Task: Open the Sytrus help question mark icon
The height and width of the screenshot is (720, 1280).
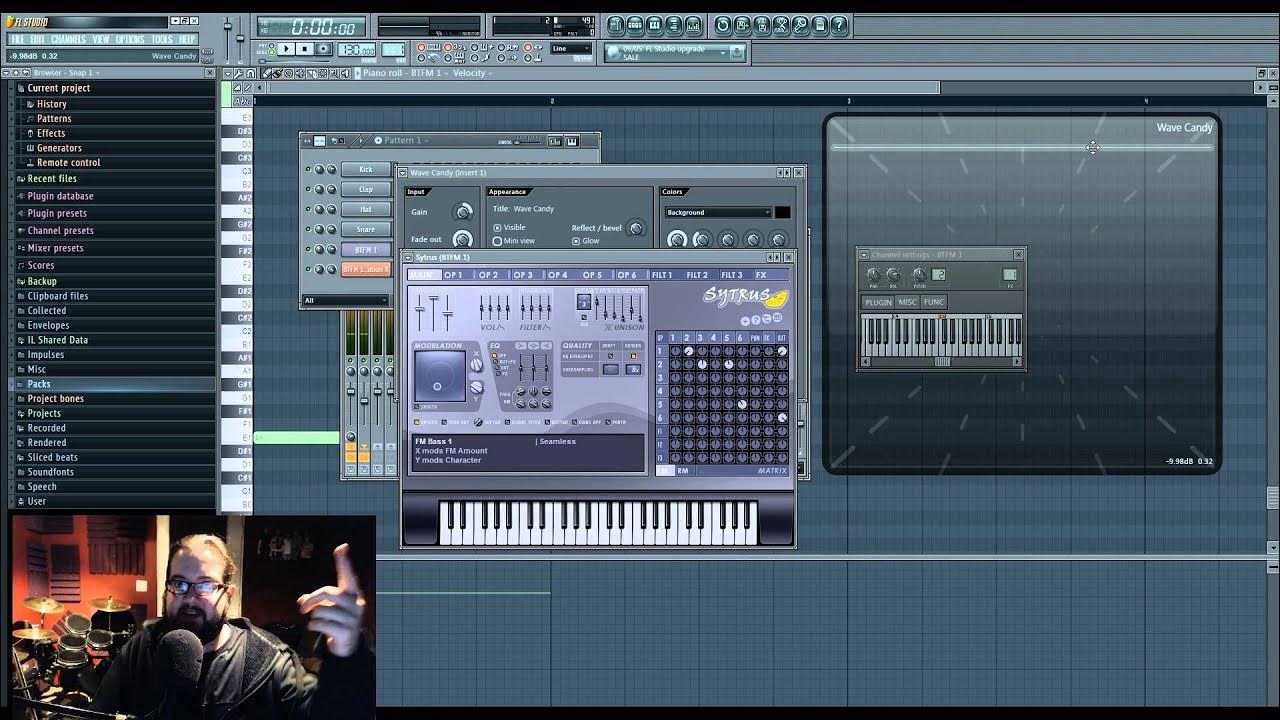Action: click(757, 320)
